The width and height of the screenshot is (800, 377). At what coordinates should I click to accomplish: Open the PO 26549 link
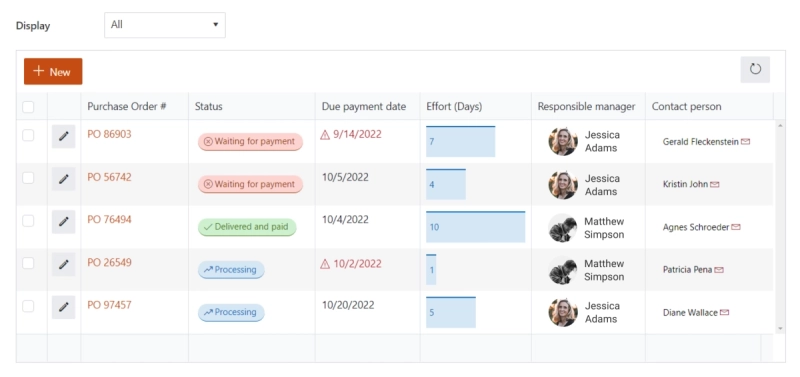pos(109,262)
